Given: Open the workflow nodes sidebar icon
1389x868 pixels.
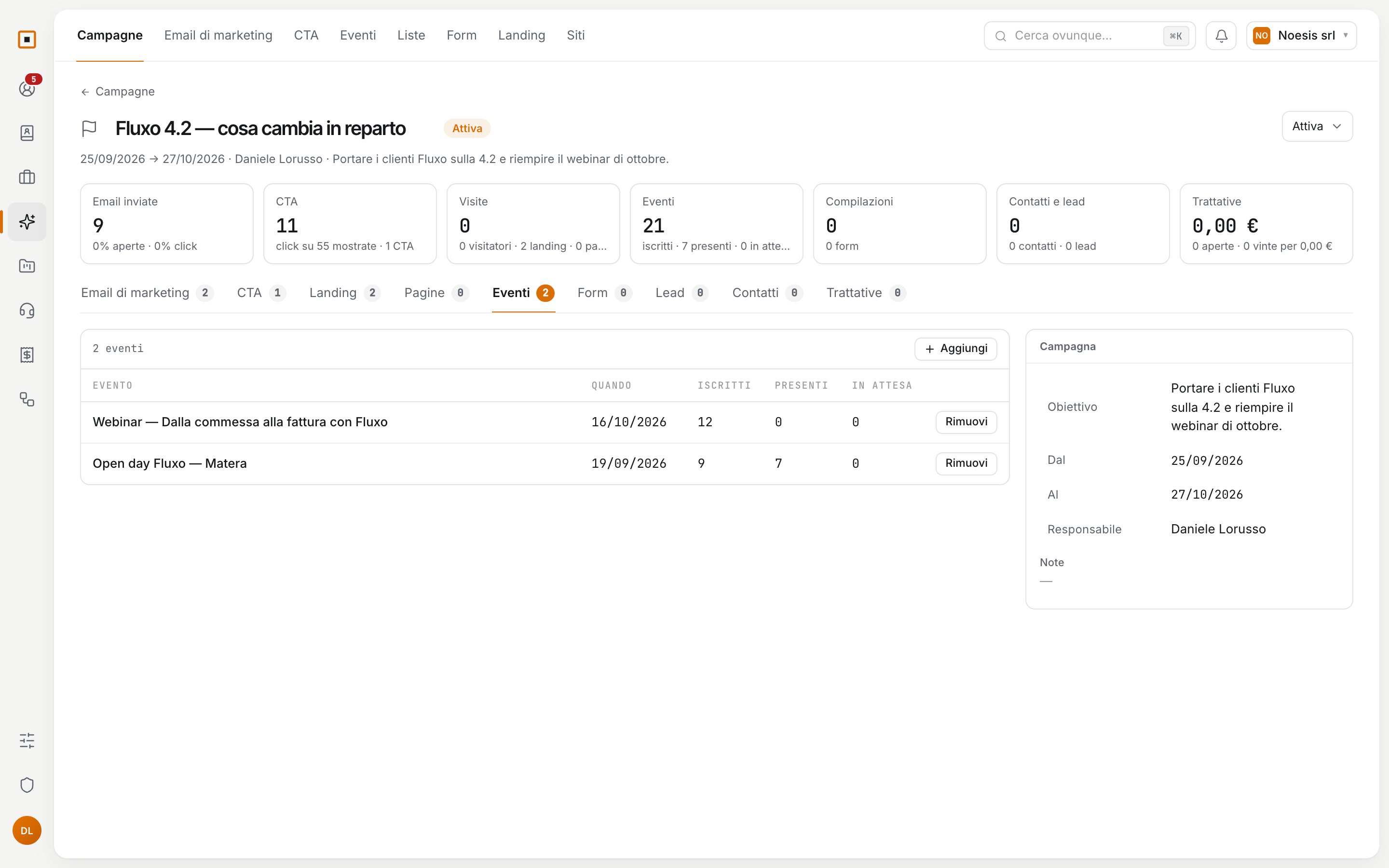Looking at the screenshot, I should [27, 400].
